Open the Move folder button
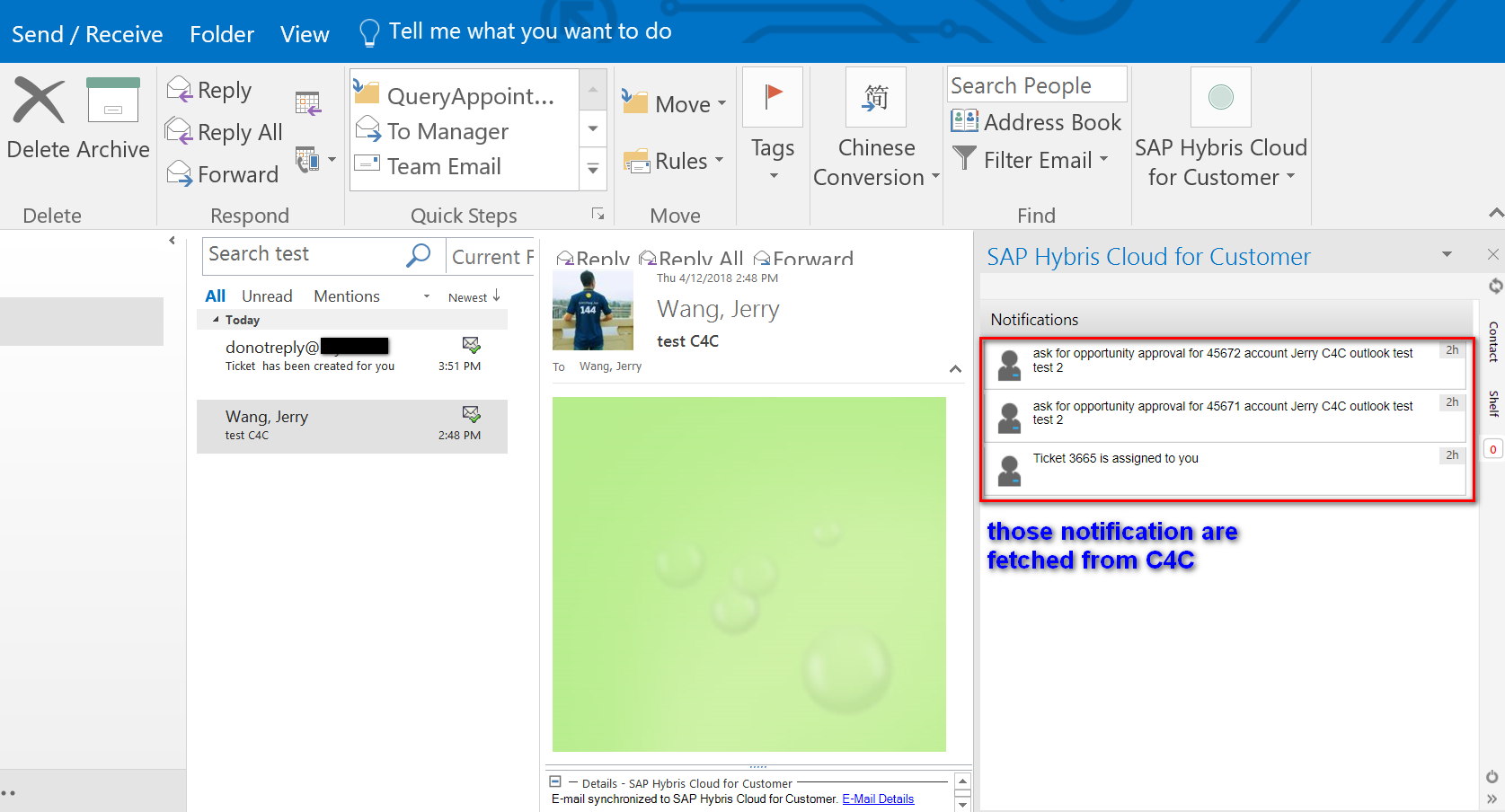Image resolution: width=1505 pixels, height=812 pixels. (674, 104)
